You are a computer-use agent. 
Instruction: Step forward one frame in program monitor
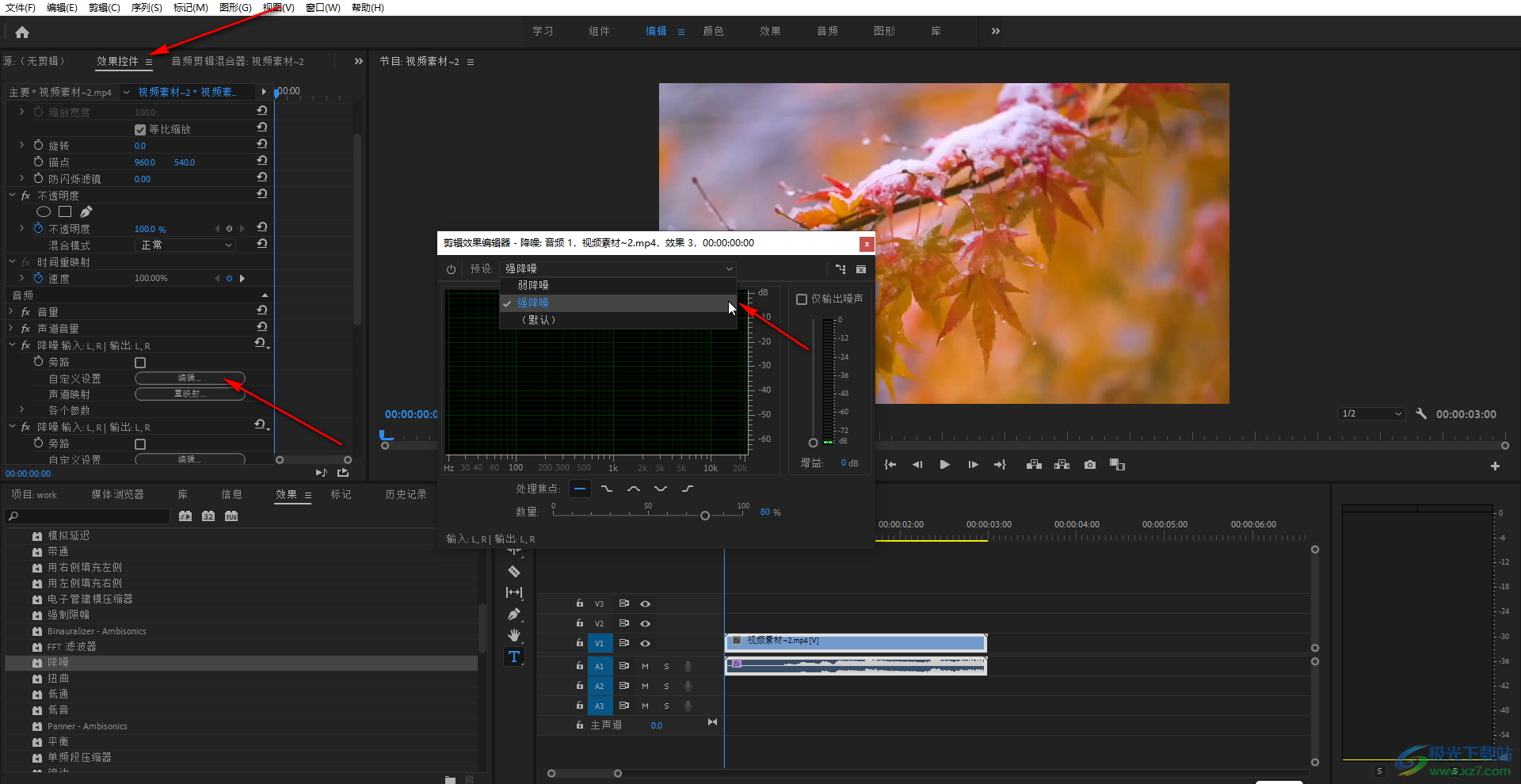[x=973, y=465]
